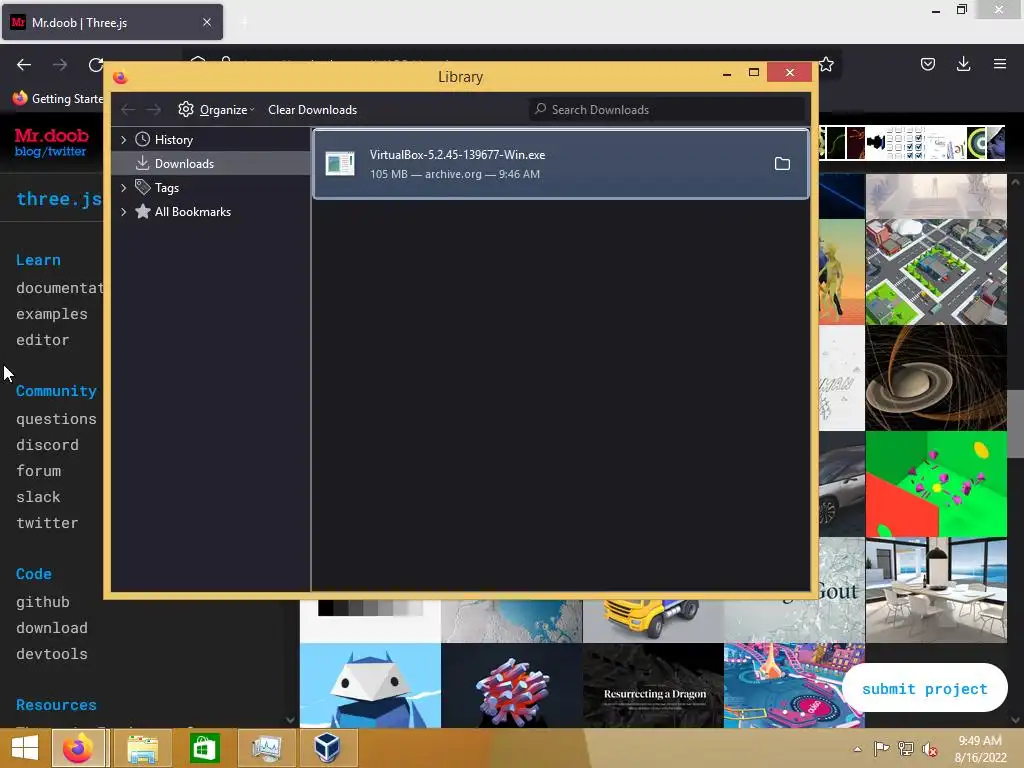Open the Saturn rings project thumbnail
The width and height of the screenshot is (1024, 768).
pyautogui.click(x=936, y=378)
